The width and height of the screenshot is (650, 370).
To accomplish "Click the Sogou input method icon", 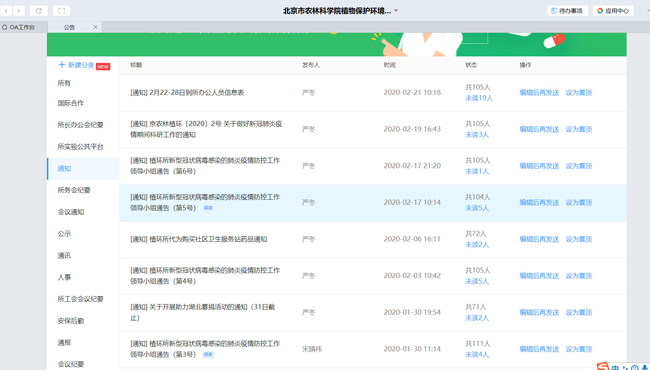I will coord(603,366).
